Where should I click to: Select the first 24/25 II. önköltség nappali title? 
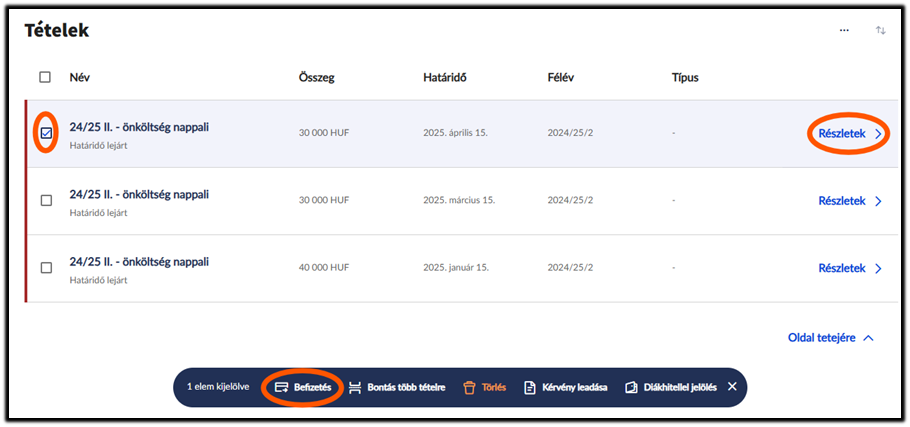coord(139,127)
